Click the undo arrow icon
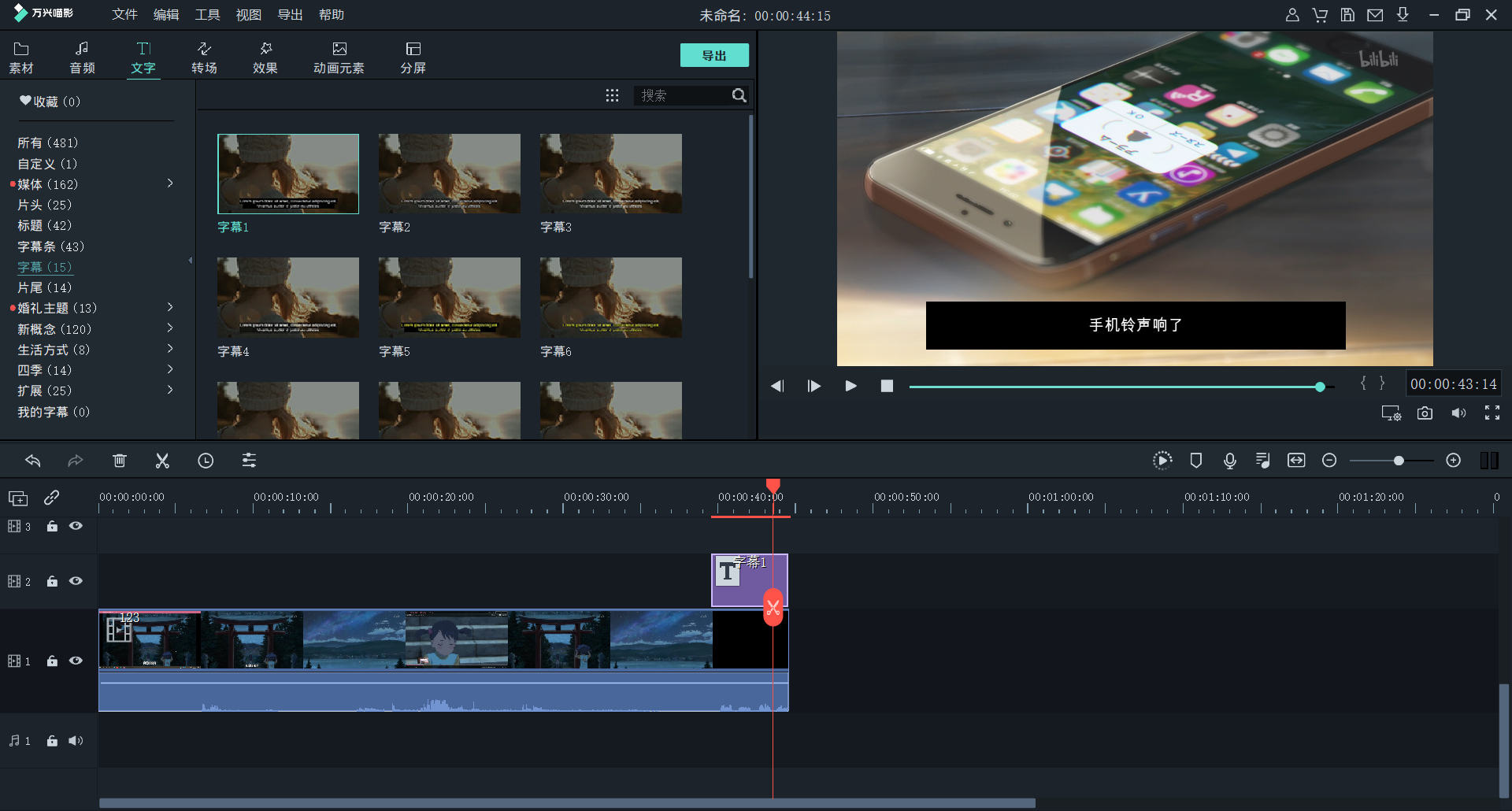Image resolution: width=1512 pixels, height=811 pixels. [x=33, y=461]
